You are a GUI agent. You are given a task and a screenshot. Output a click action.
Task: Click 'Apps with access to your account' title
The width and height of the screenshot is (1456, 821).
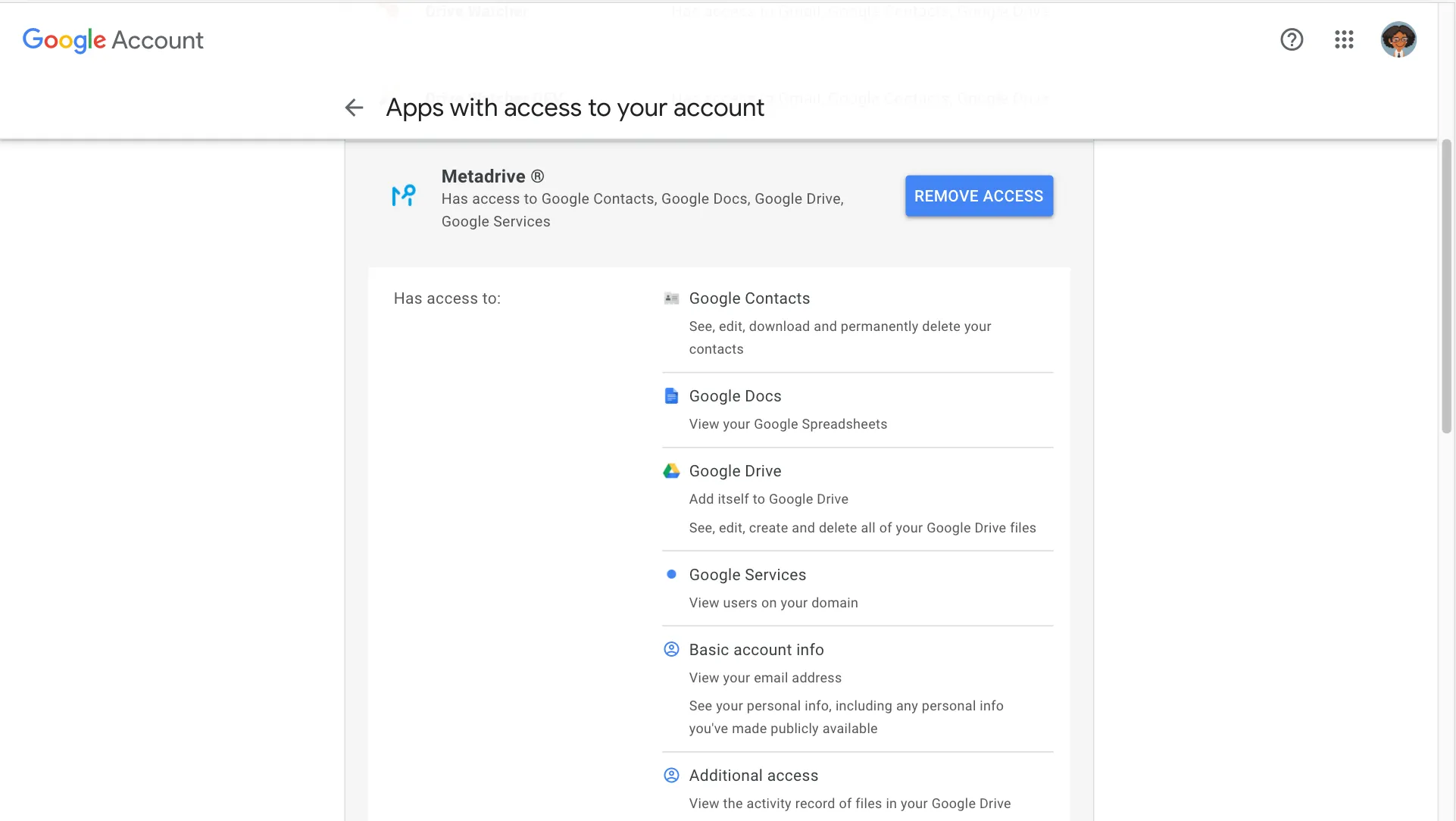click(x=575, y=108)
